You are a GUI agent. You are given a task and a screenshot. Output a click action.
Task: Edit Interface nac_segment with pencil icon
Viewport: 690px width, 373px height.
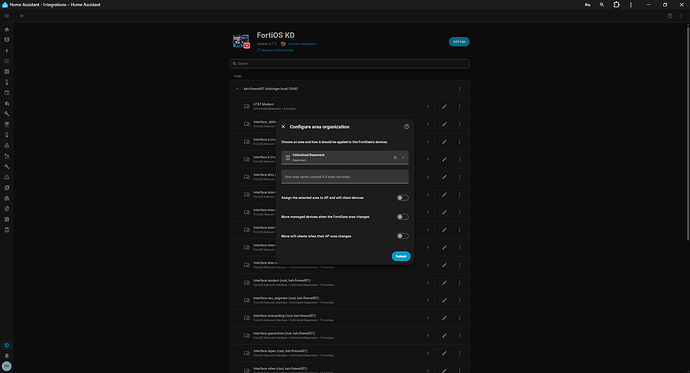coord(444,300)
